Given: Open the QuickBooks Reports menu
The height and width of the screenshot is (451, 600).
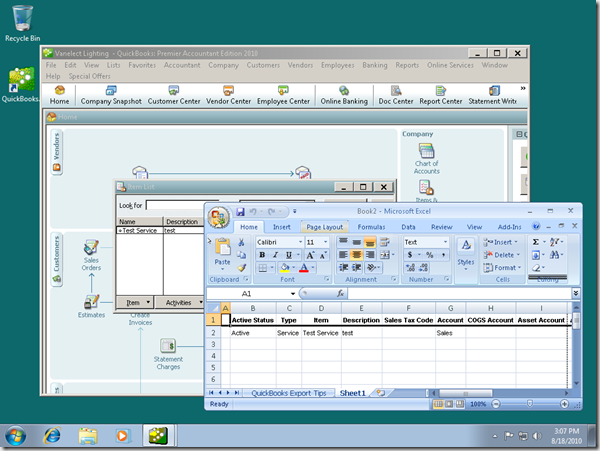Looking at the screenshot, I should tap(407, 65).
